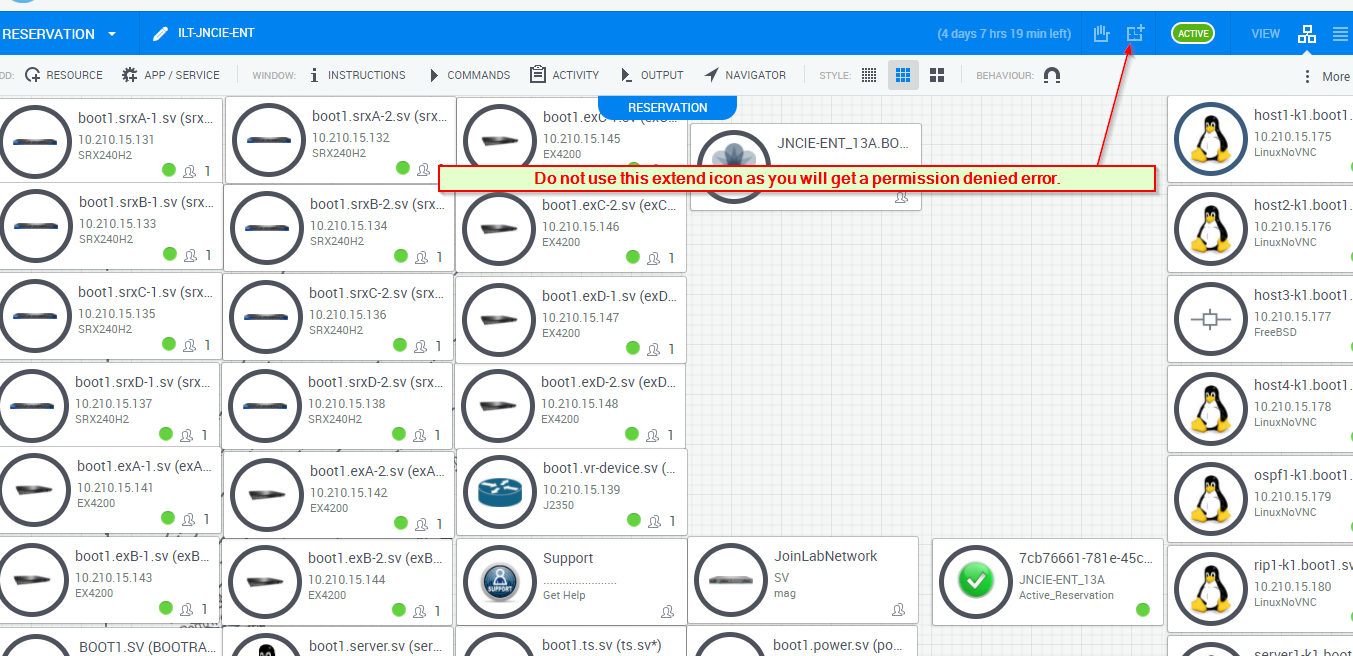1353x656 pixels.
Task: Toggle the magnet snap behaviour
Action: point(1051,75)
